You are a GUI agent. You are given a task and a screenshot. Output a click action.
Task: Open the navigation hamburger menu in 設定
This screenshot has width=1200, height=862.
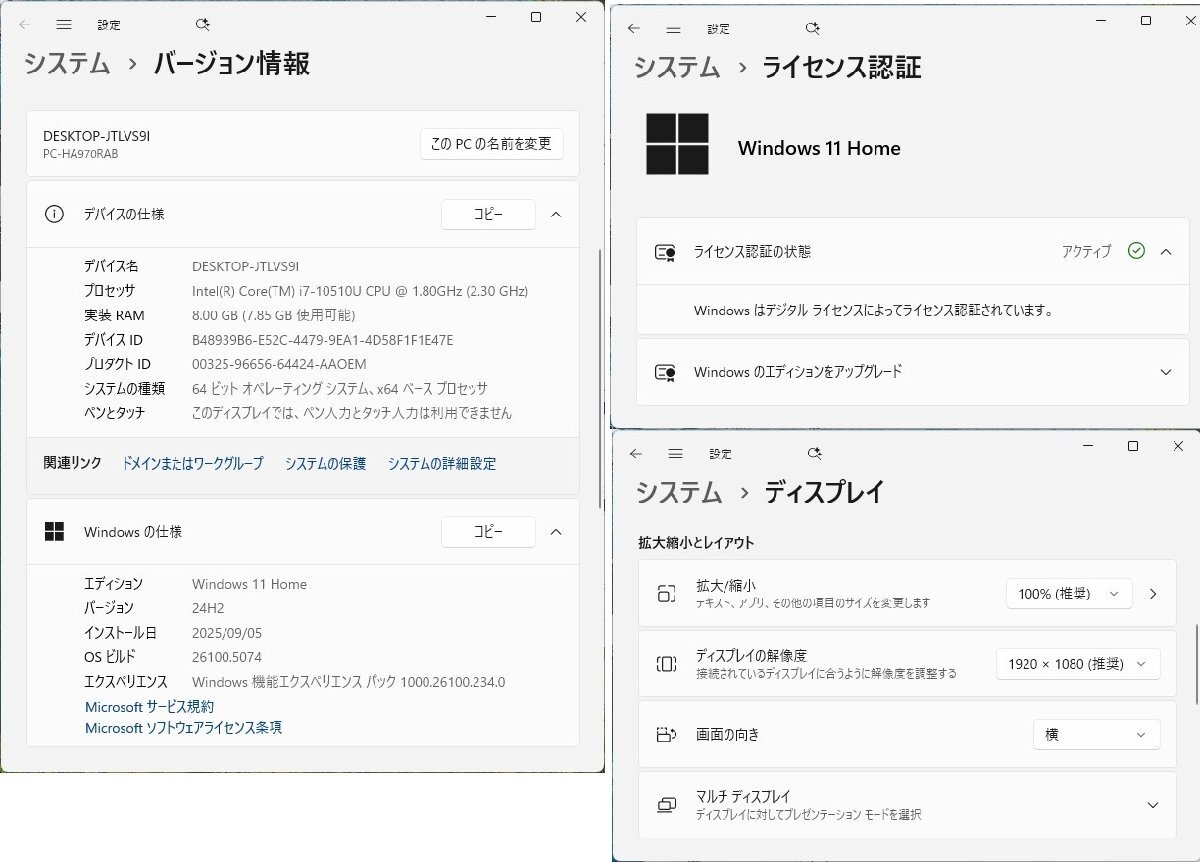64,24
